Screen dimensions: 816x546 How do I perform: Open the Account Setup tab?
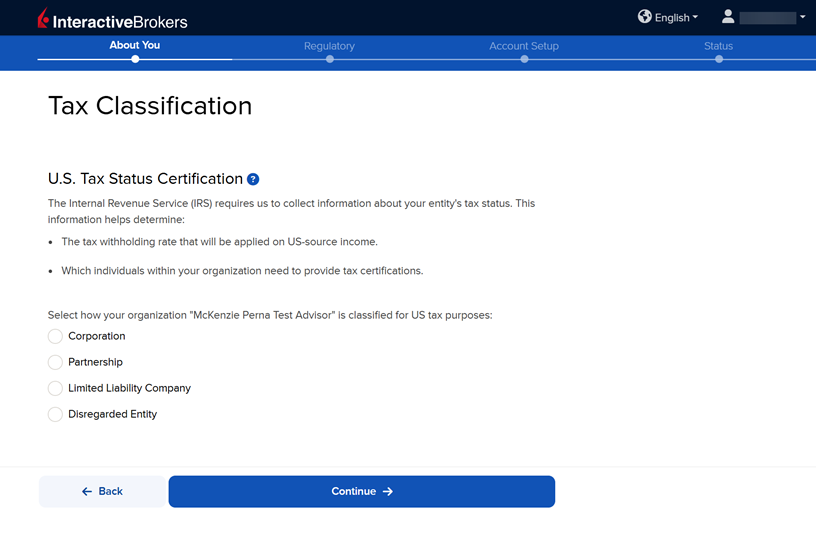pos(524,46)
